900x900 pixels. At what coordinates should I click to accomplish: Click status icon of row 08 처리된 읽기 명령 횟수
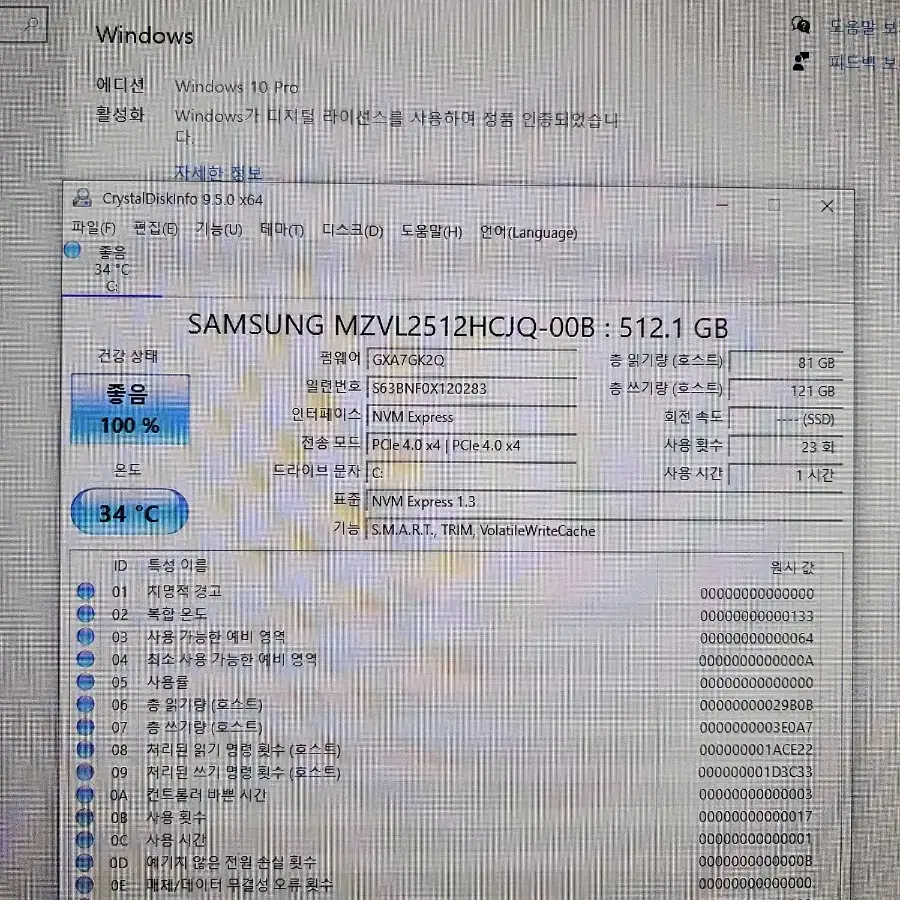(x=85, y=750)
